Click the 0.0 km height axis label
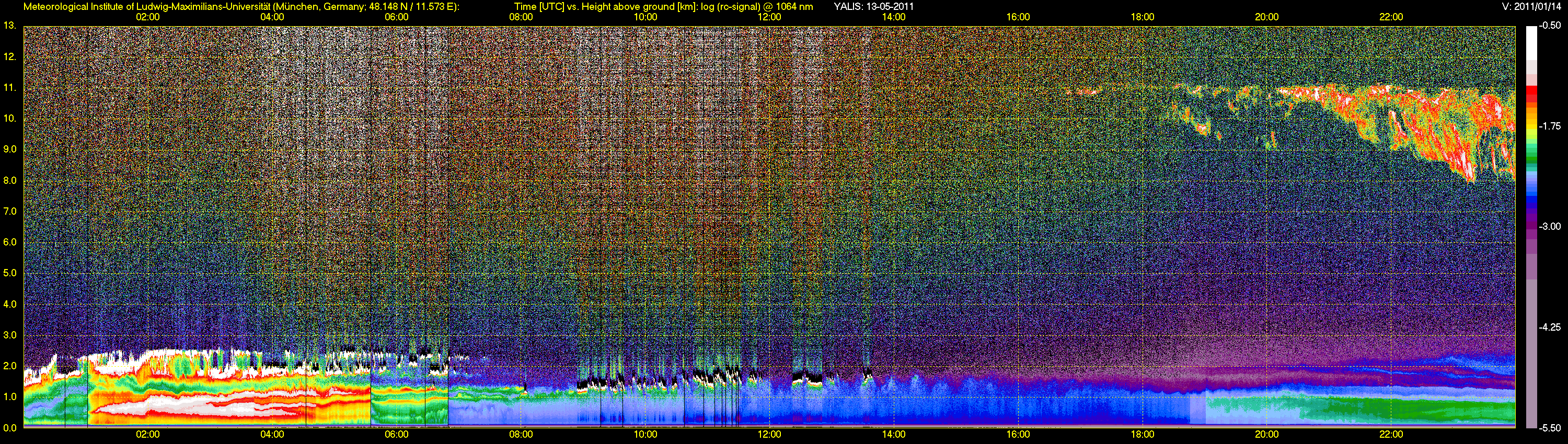Screen dimensions: 1568x444 (x=10, y=428)
